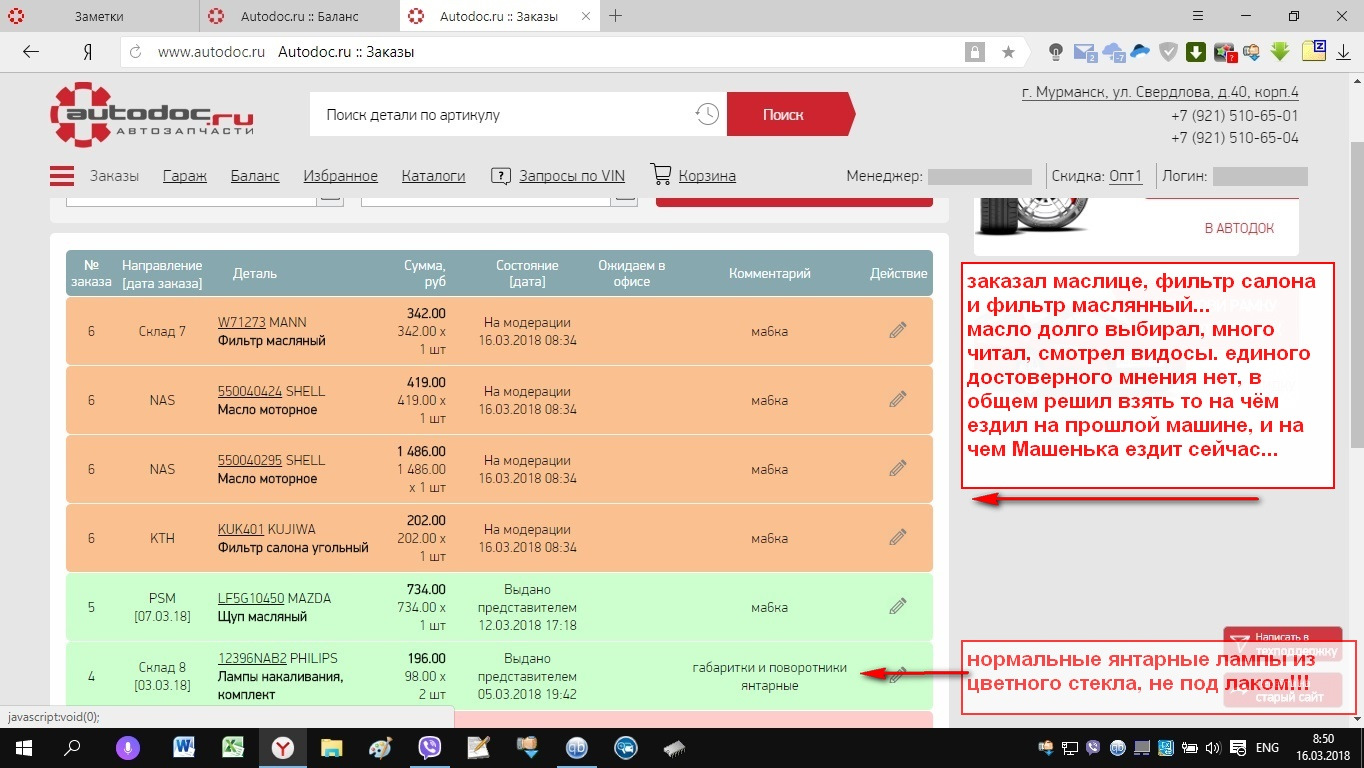Click the 550040295 part number link
The image size is (1364, 768).
tap(250, 460)
